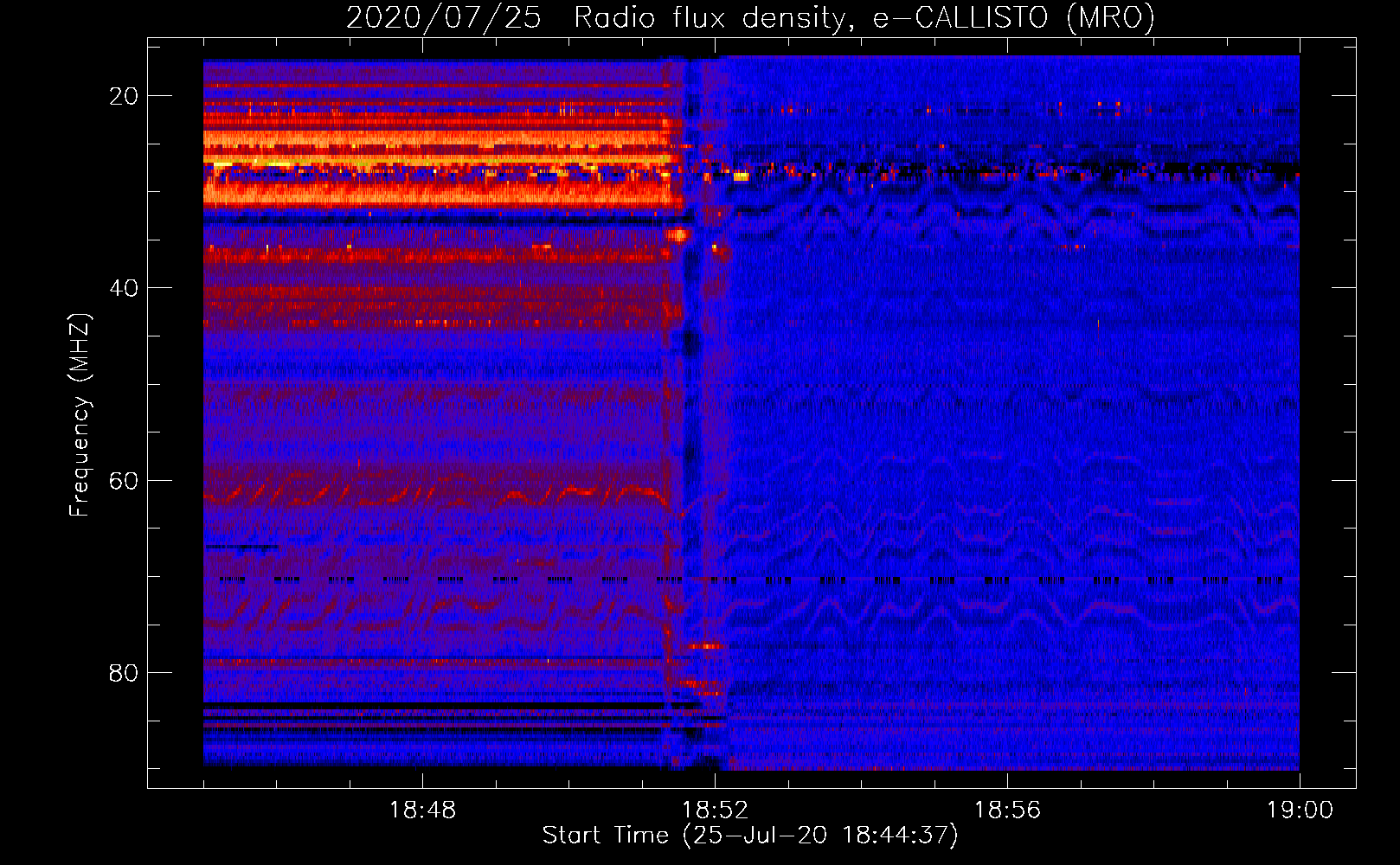Viewport: 1400px width, 865px height.
Task: Click the 'Start Time (25-Jul-20 18:44:37)' label
Action: click(x=750, y=836)
